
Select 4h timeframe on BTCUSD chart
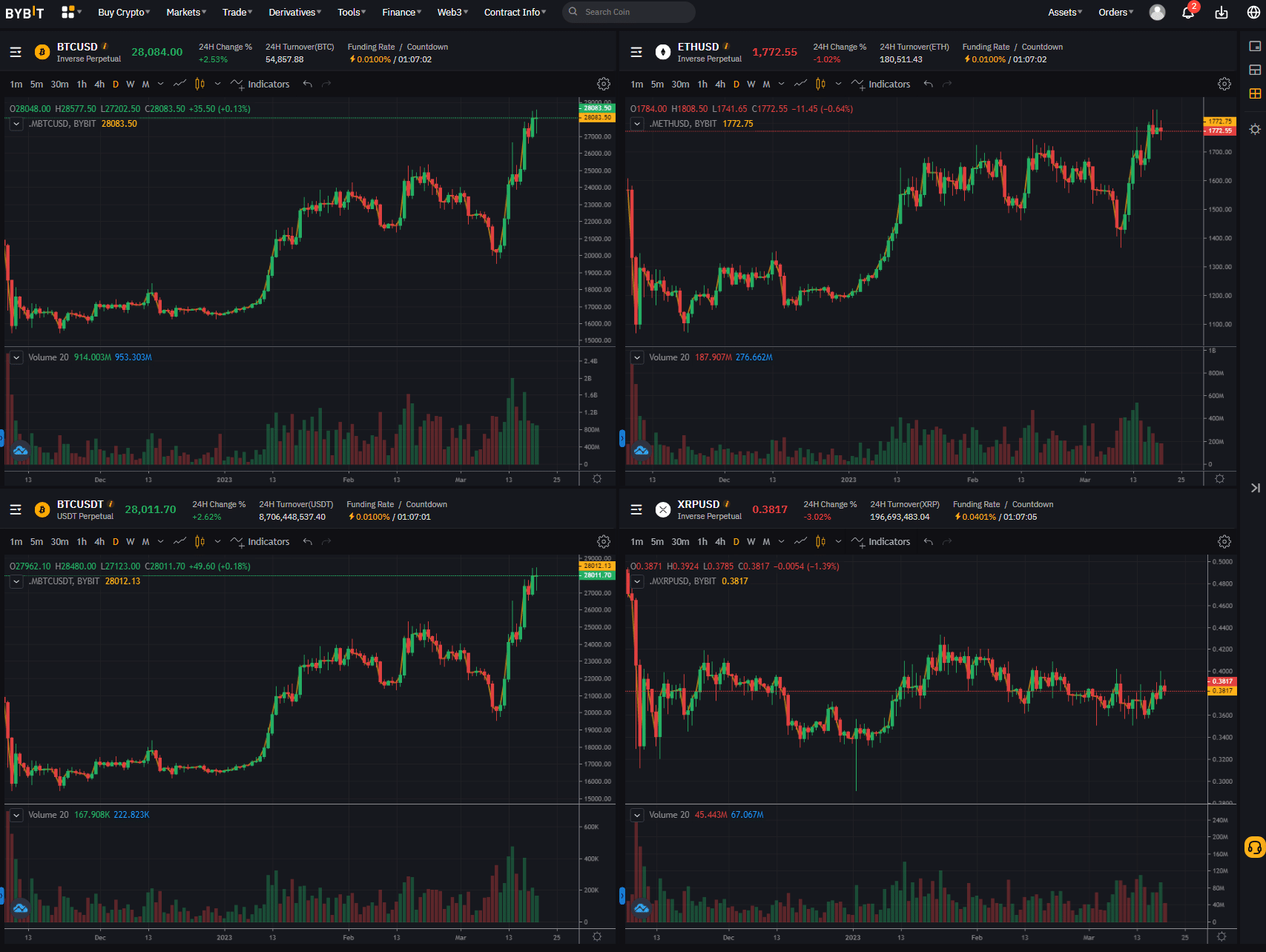click(99, 84)
